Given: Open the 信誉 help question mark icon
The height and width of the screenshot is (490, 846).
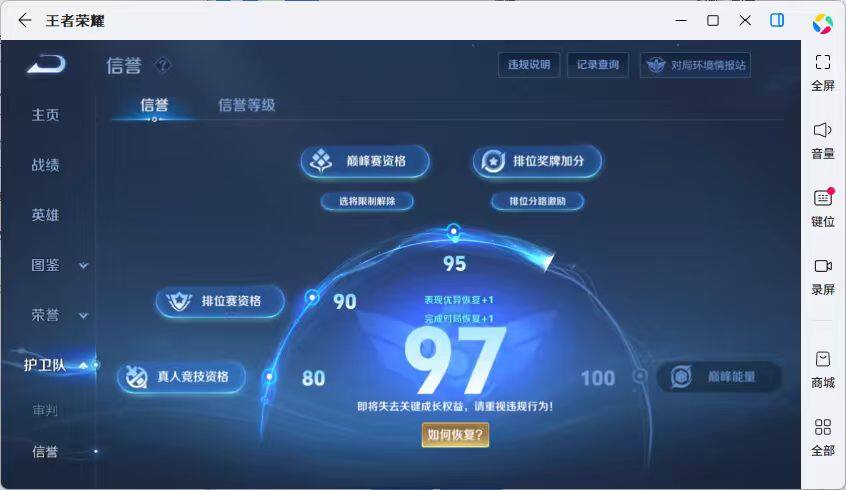Looking at the screenshot, I should click(163, 66).
